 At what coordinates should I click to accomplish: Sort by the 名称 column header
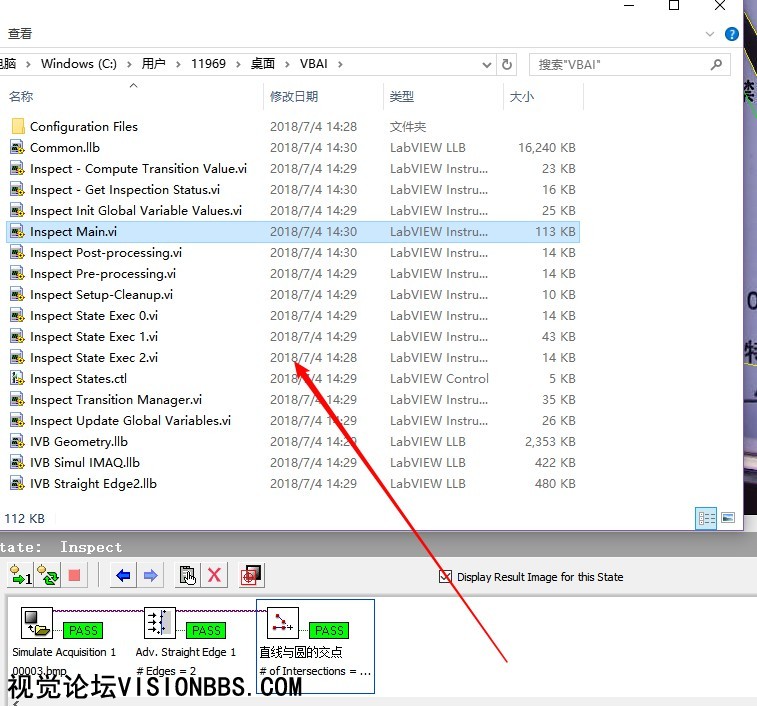[x=21, y=97]
